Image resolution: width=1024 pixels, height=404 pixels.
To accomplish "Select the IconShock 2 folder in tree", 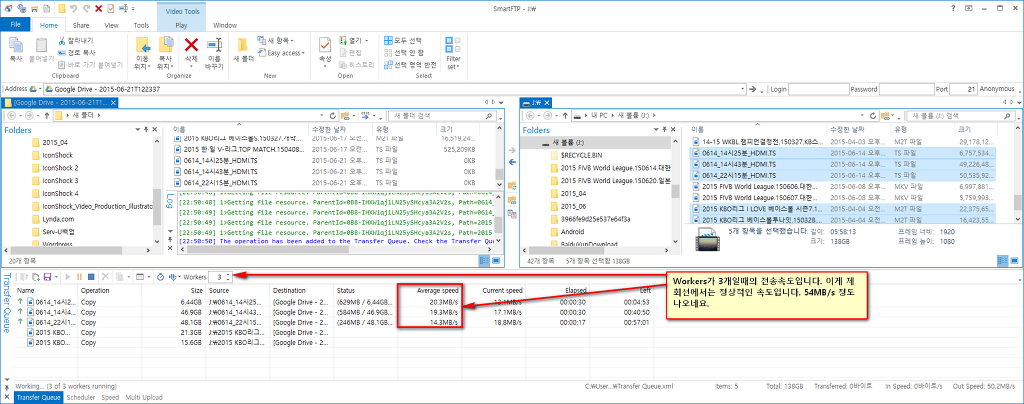I will point(61,168).
